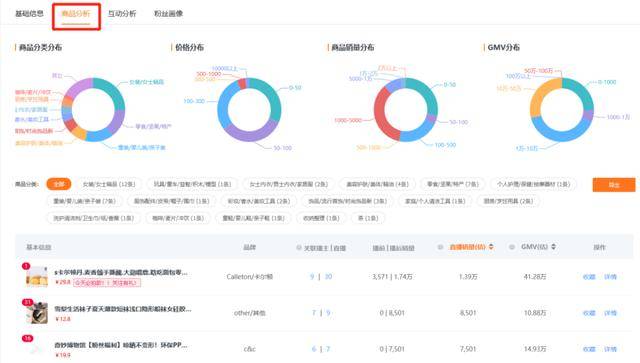640x363 pixels.
Task: Click related streamer count 9 in first row
Action: click(x=312, y=276)
